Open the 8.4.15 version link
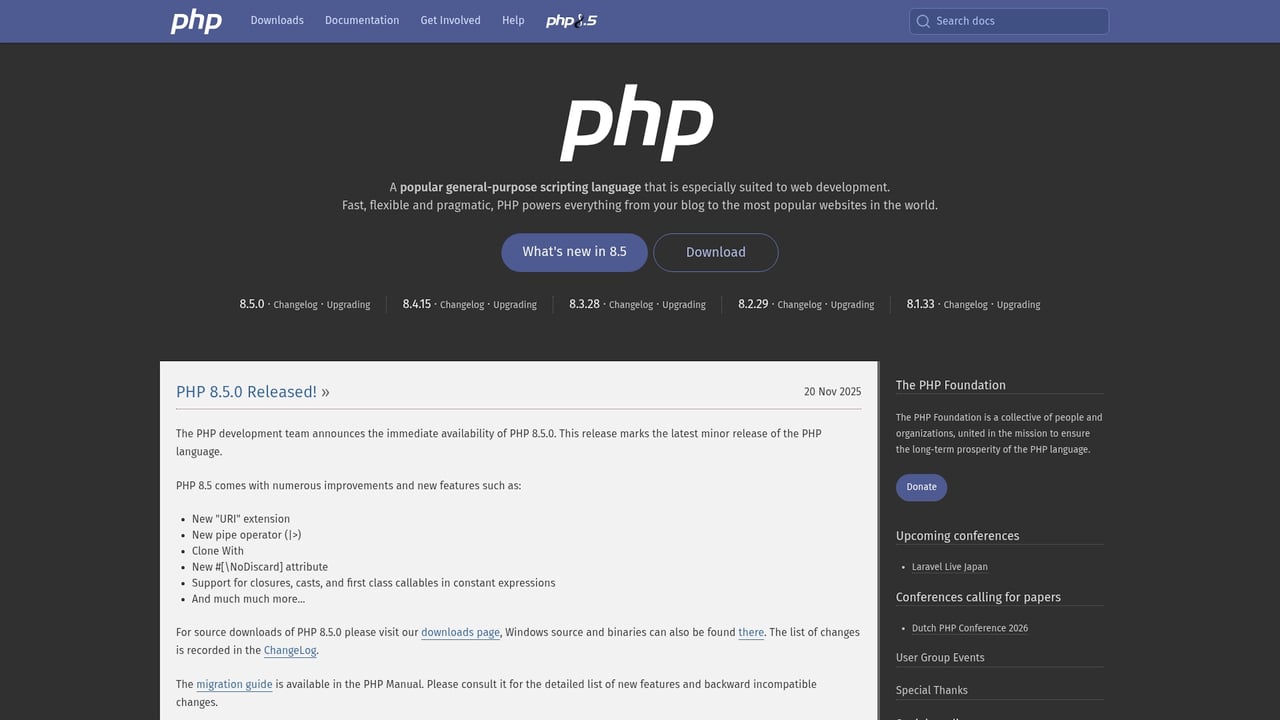The image size is (1280, 720). point(416,304)
